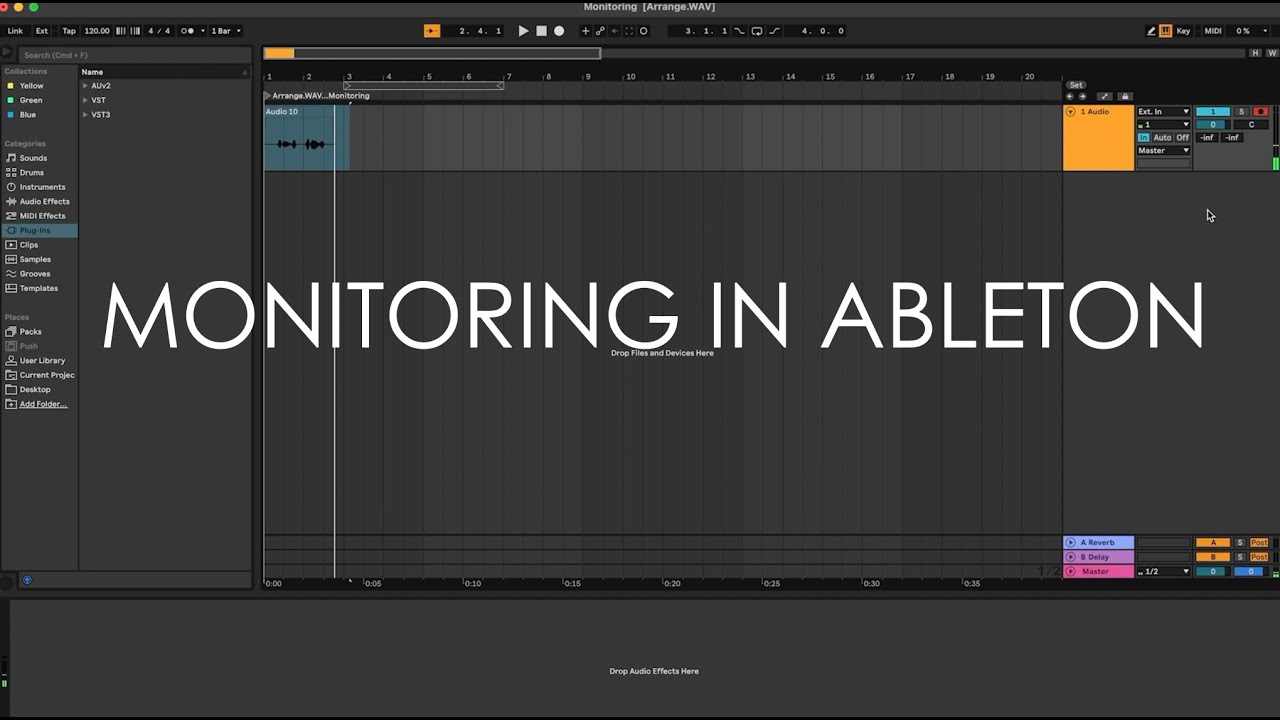
Task: Expand the VST3 plug-in folder
Action: click(85, 115)
